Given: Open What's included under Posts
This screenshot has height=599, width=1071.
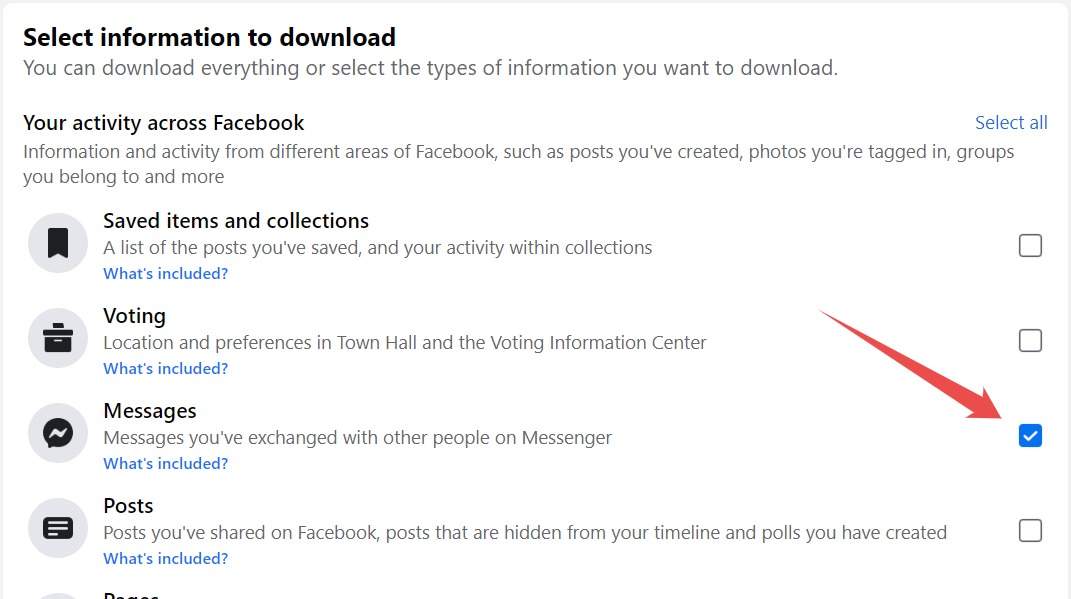Looking at the screenshot, I should tap(165, 558).
